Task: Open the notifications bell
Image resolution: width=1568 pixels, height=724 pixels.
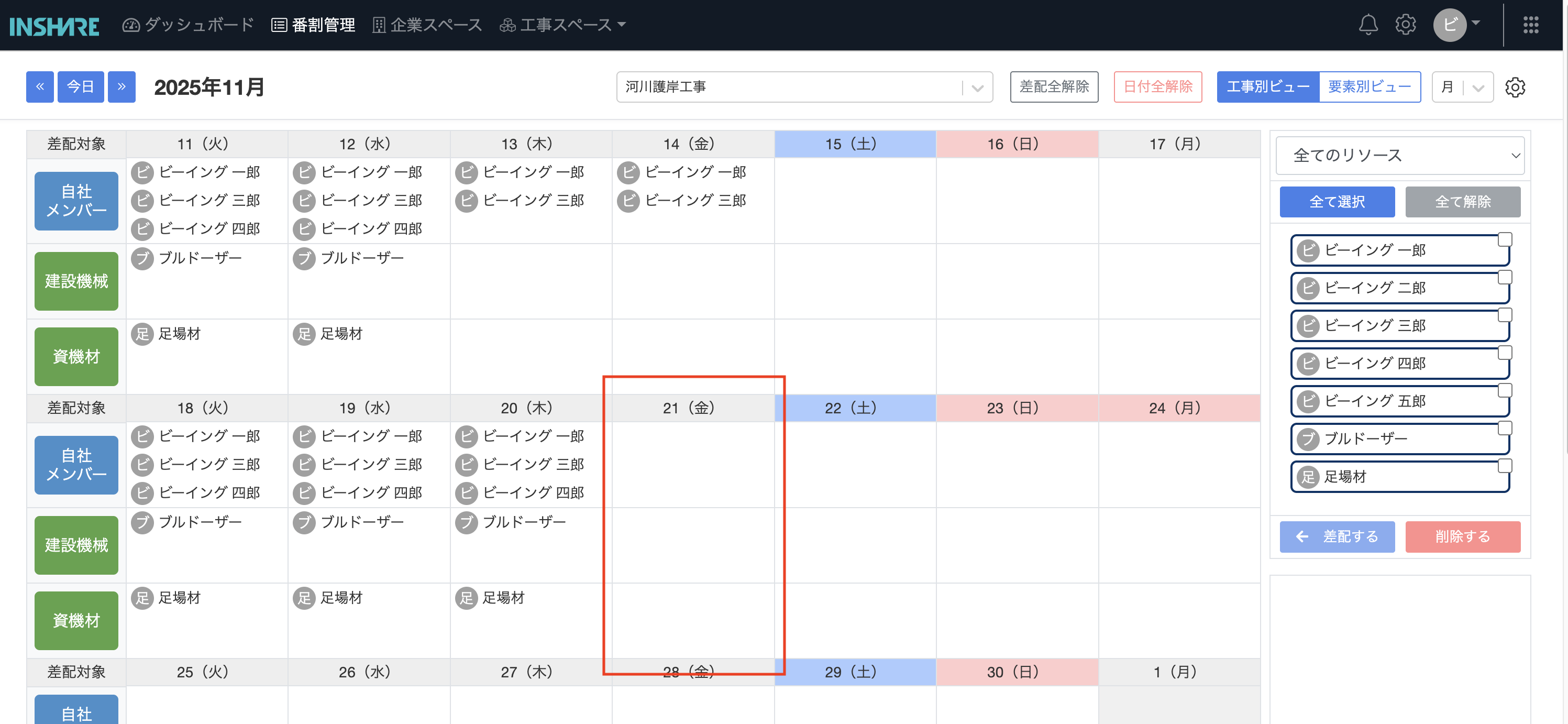Action: click(1368, 24)
